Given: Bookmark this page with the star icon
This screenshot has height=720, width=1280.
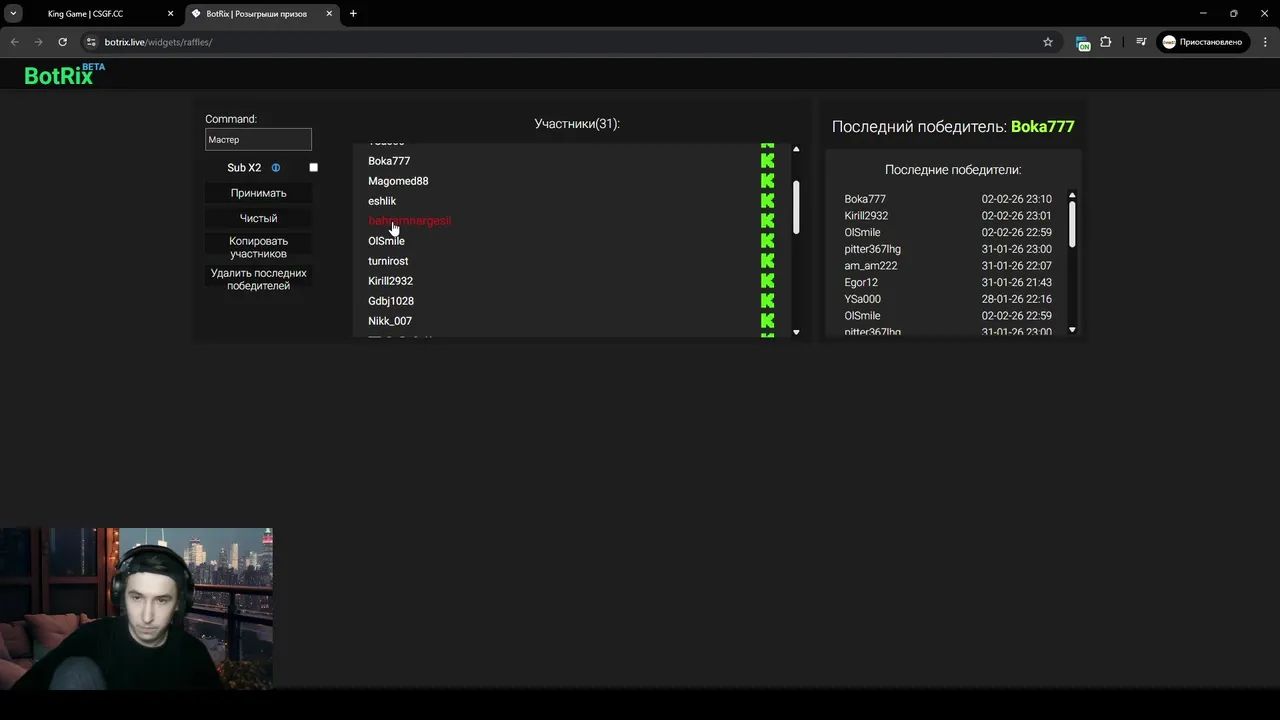Looking at the screenshot, I should pyautogui.click(x=1048, y=42).
